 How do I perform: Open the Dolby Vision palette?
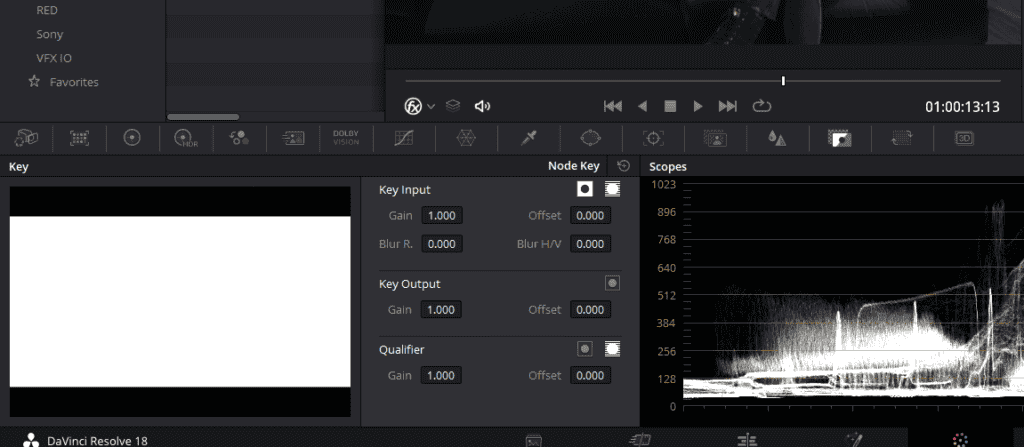[346, 138]
